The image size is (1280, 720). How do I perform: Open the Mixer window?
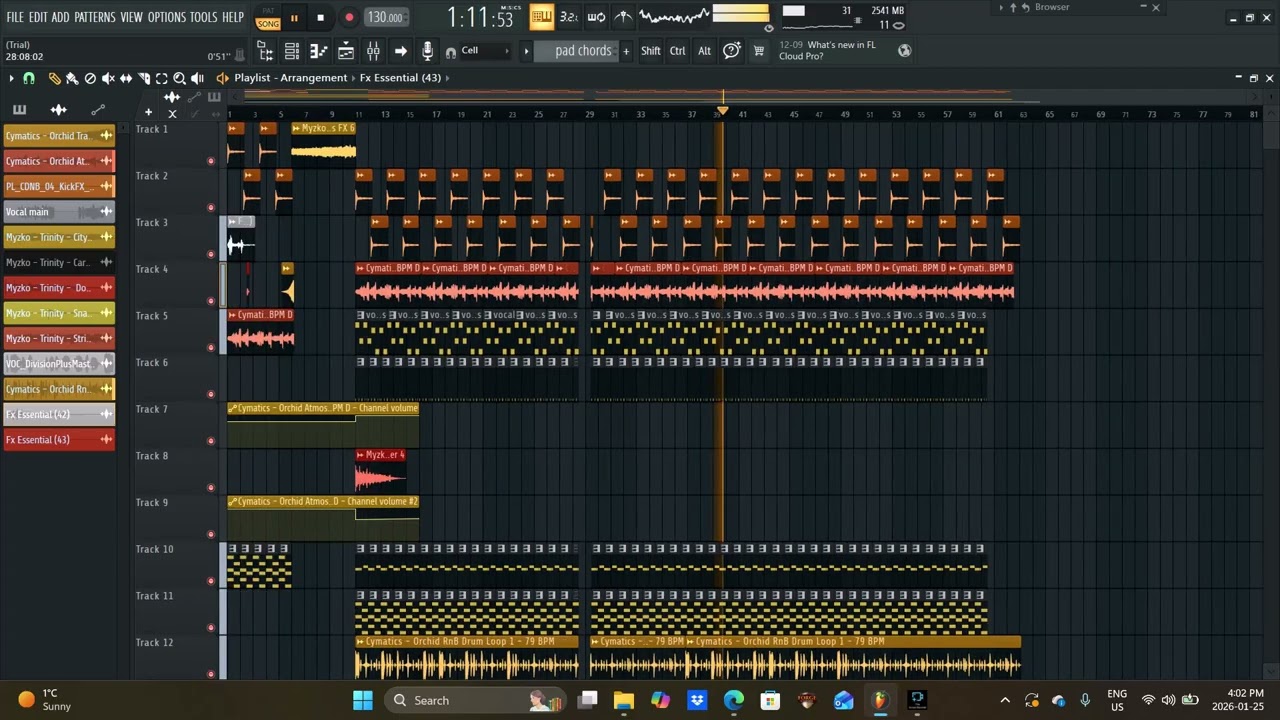coord(373,51)
